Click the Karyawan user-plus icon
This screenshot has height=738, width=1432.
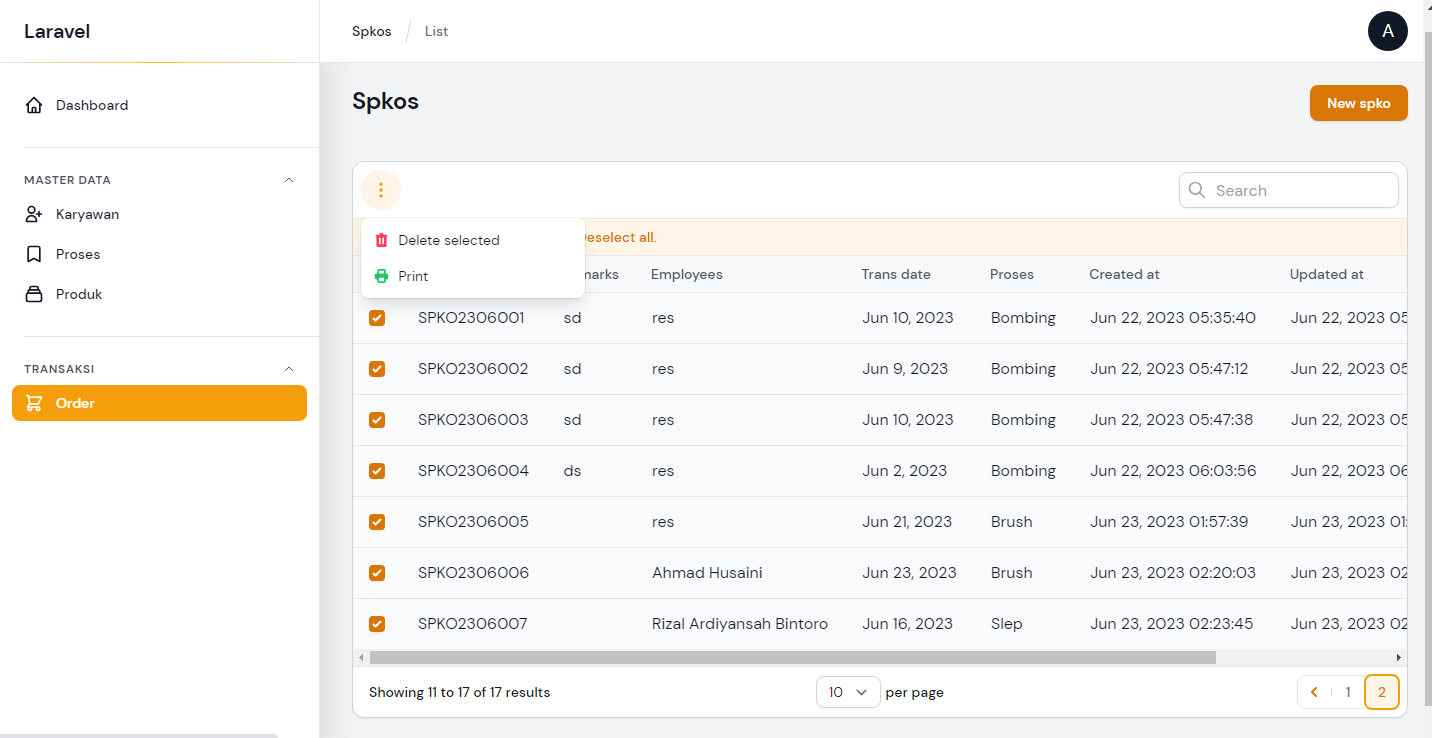(x=34, y=214)
